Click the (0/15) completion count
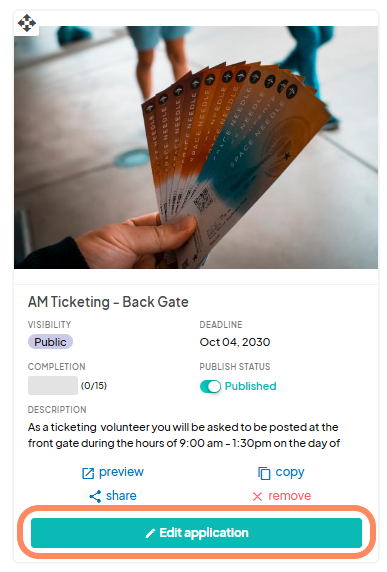This screenshot has height=572, width=387. (94, 386)
